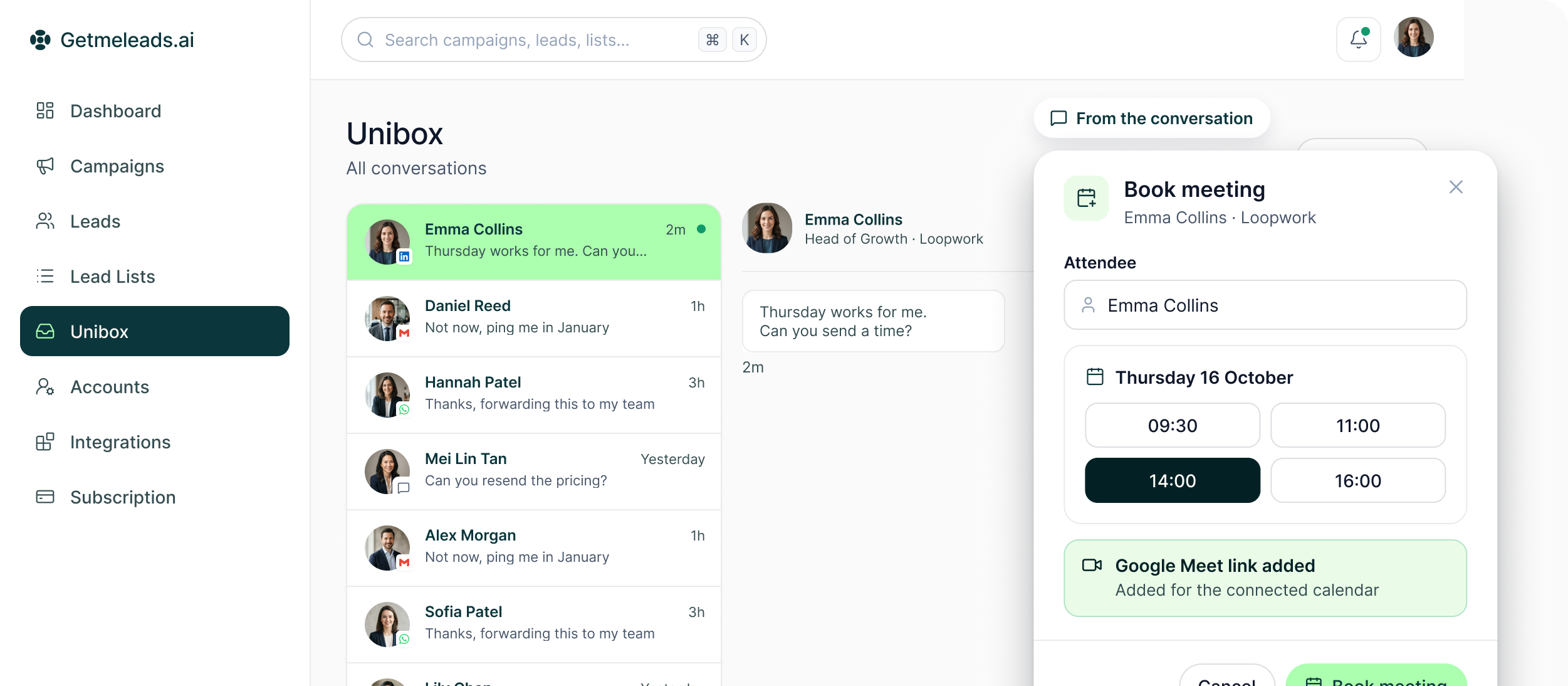Click the Emma Collins attendee field

coord(1265,305)
